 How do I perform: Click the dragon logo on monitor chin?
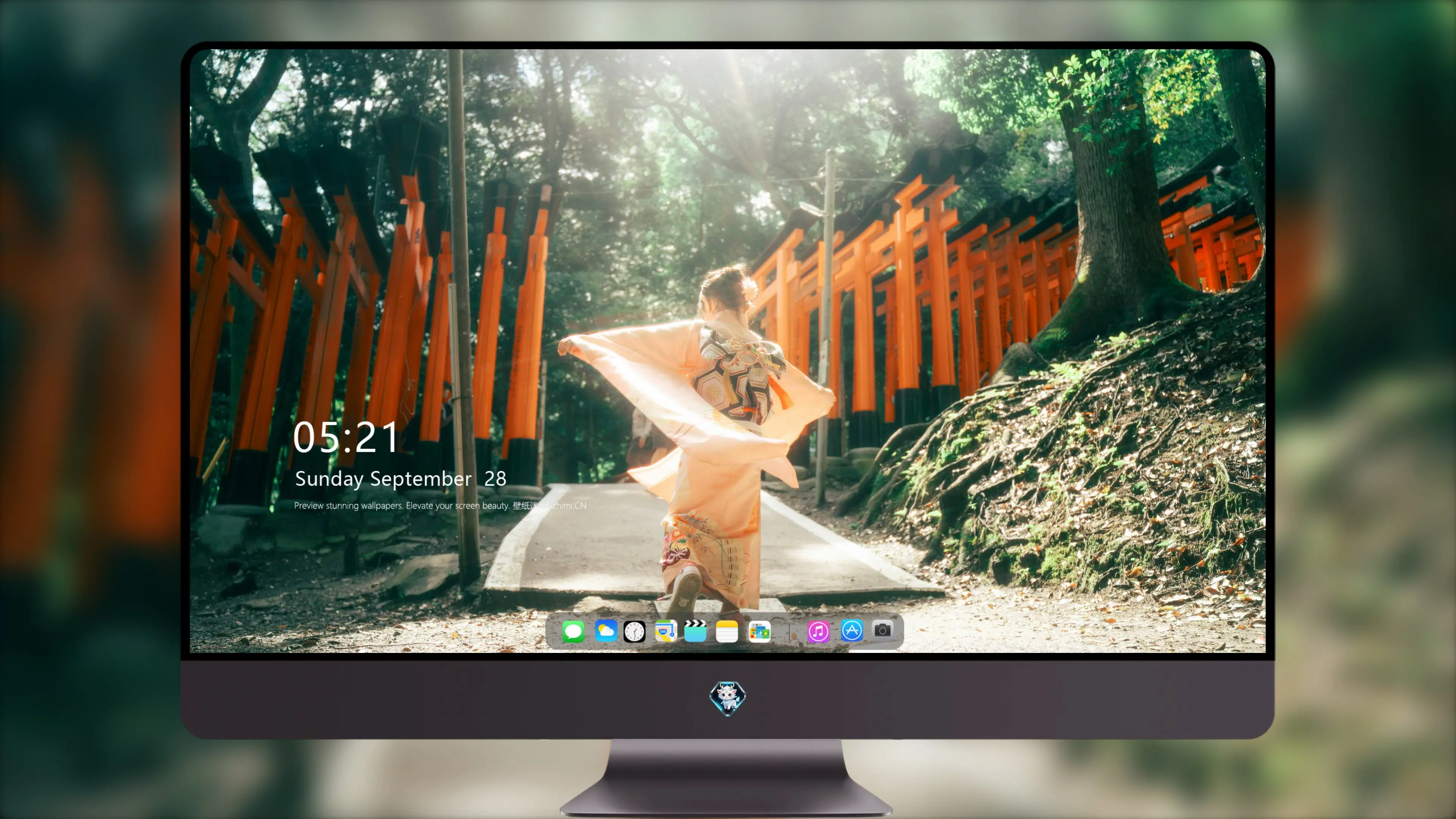pos(728,698)
